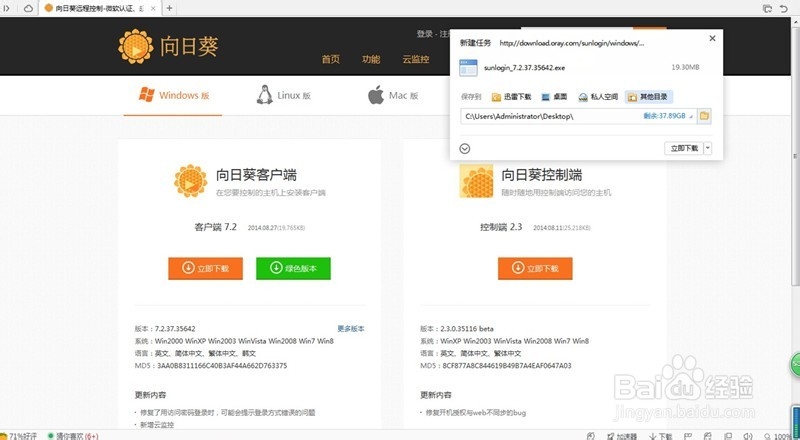
Task: Close the new download task dialog
Action: point(712,38)
